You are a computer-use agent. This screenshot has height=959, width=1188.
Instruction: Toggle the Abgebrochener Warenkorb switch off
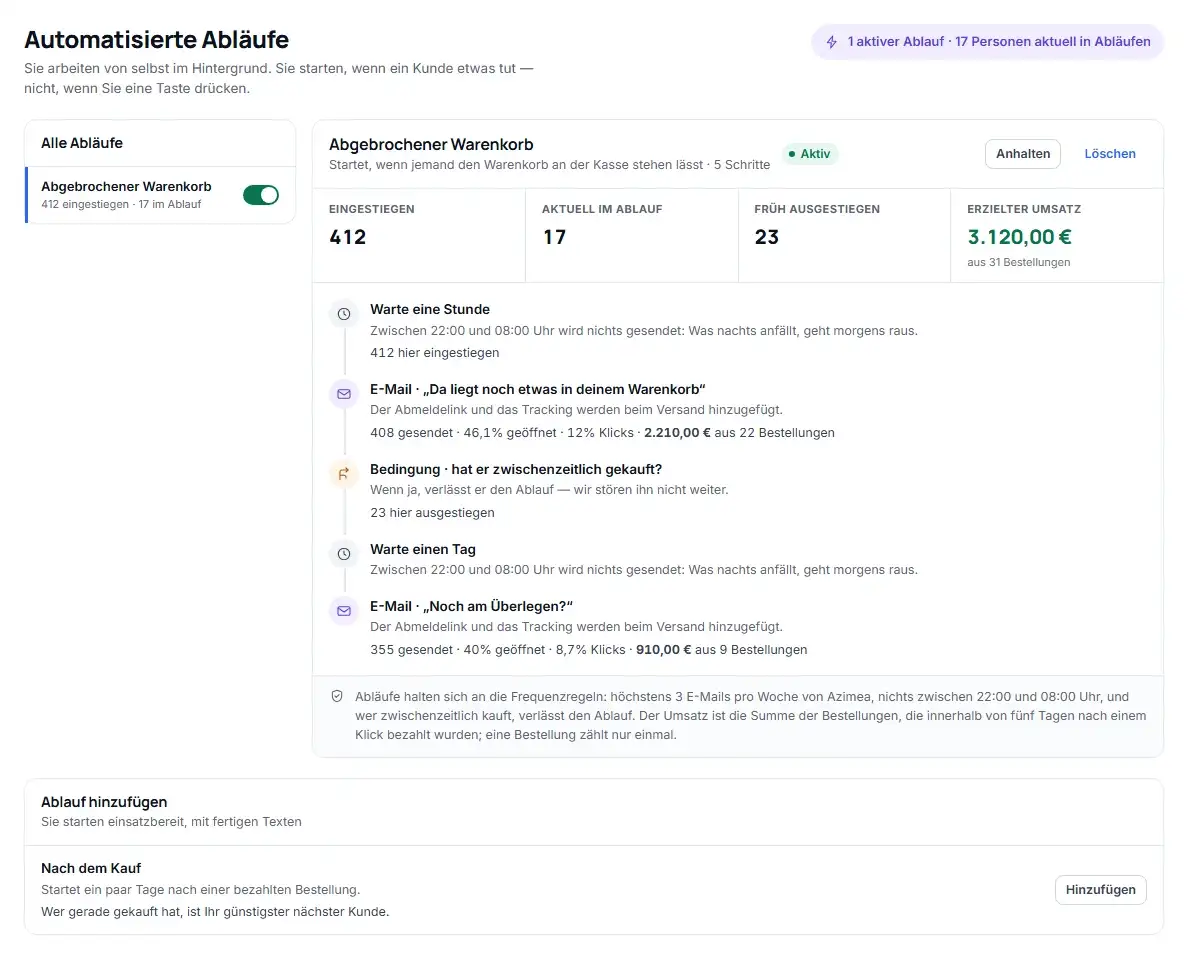tap(261, 195)
